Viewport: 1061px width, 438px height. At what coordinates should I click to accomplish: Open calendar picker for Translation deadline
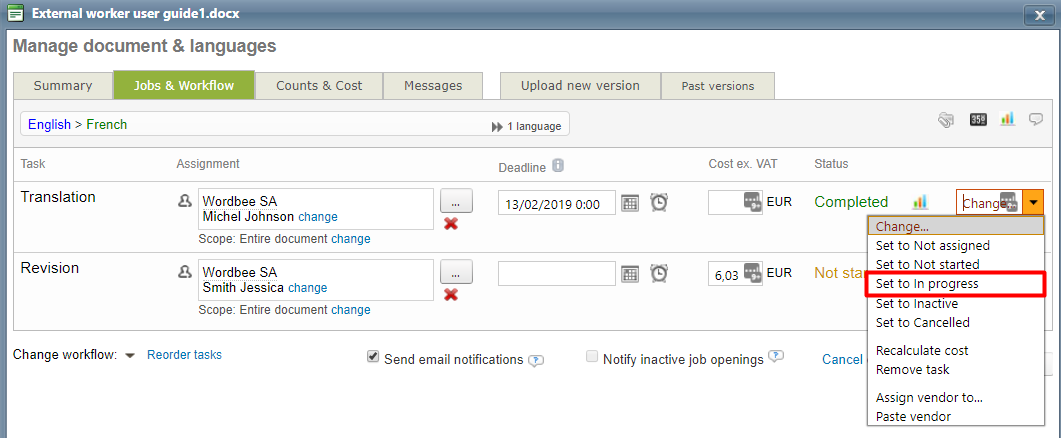(630, 203)
